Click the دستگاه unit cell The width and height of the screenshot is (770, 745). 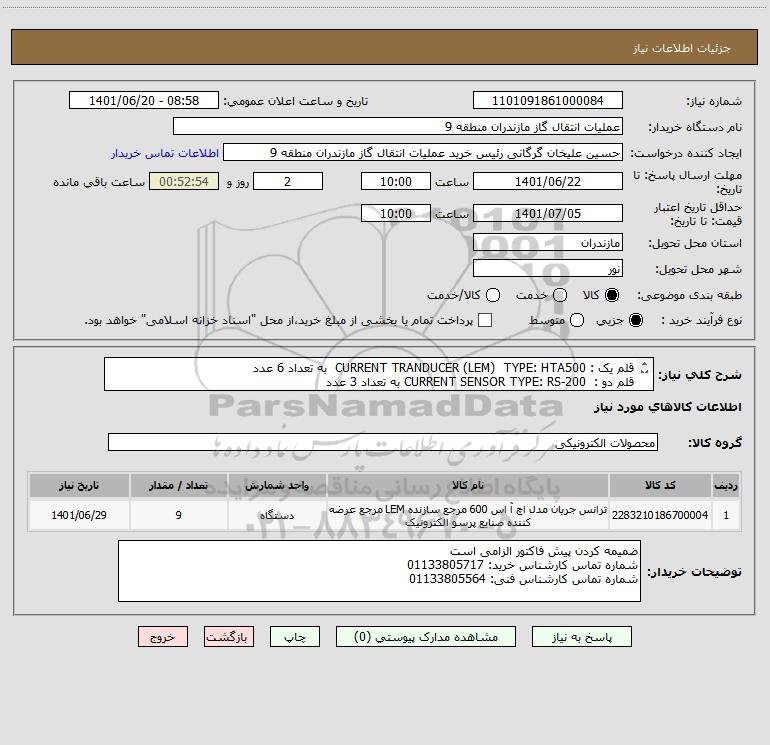277,515
